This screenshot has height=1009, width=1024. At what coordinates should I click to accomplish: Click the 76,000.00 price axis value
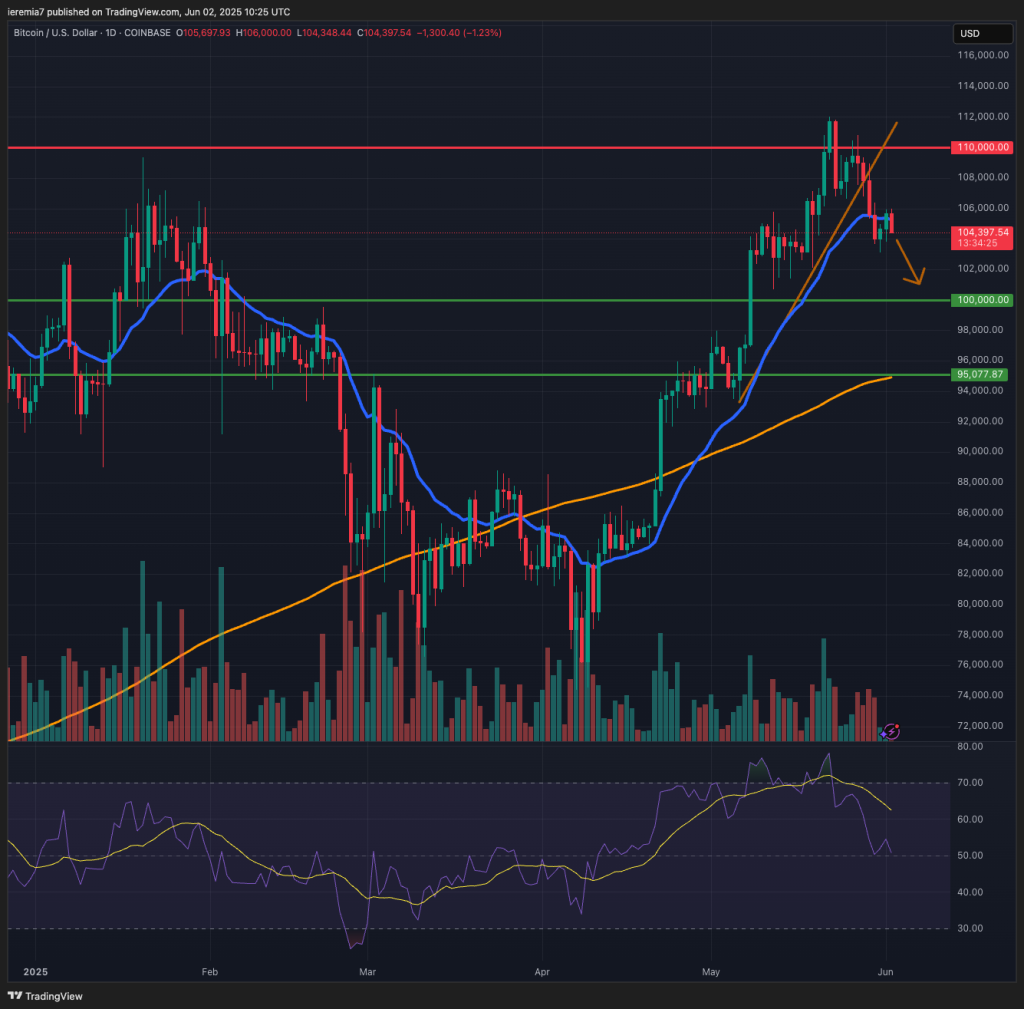click(980, 664)
